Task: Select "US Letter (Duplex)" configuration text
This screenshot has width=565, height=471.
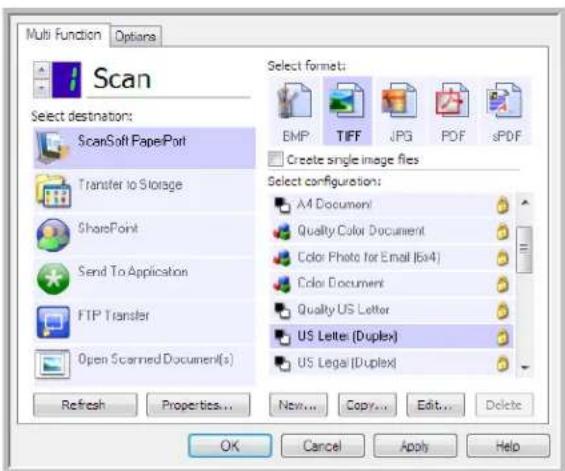Action: point(347,336)
